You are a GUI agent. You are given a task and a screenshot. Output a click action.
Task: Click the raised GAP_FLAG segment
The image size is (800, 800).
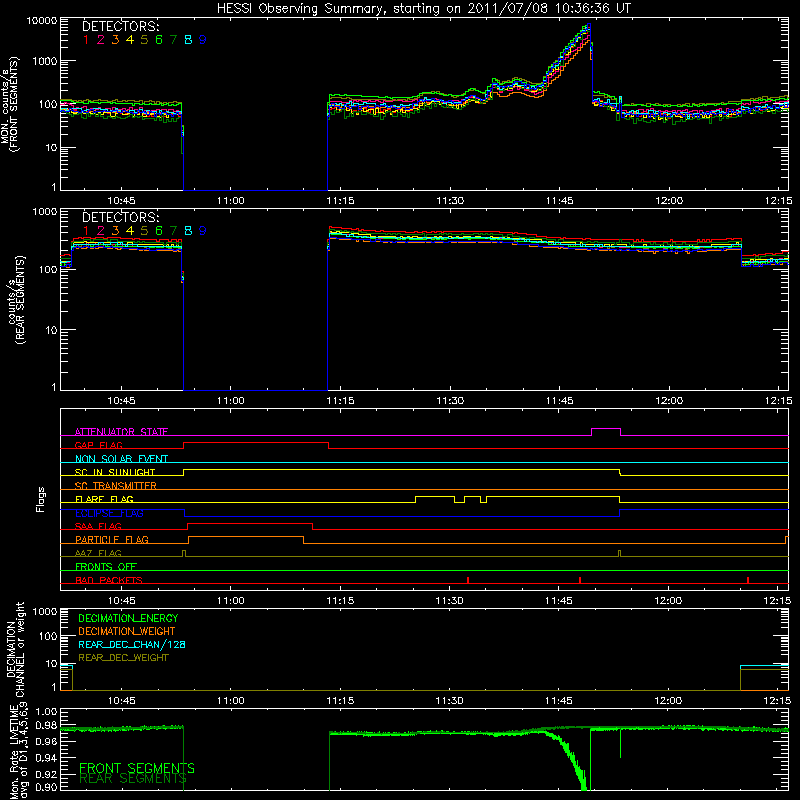(256, 443)
